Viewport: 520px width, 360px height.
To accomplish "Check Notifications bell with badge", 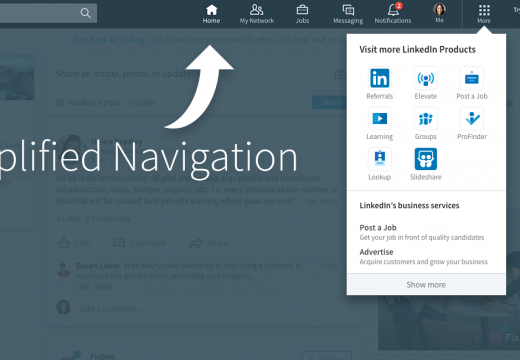I will [393, 14].
